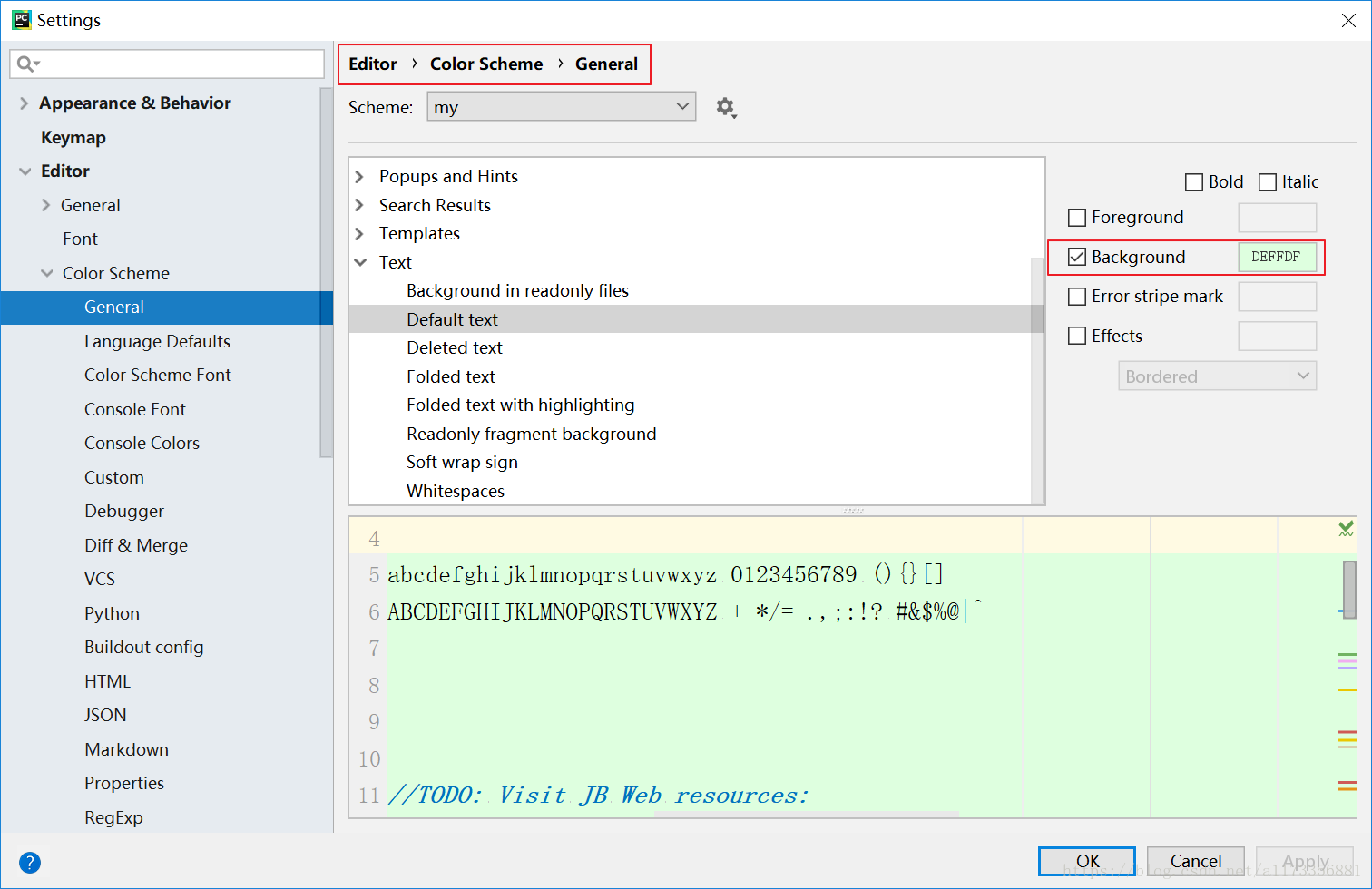Expand Appearance & Behavior section
The width and height of the screenshot is (1372, 889).
pos(24,103)
